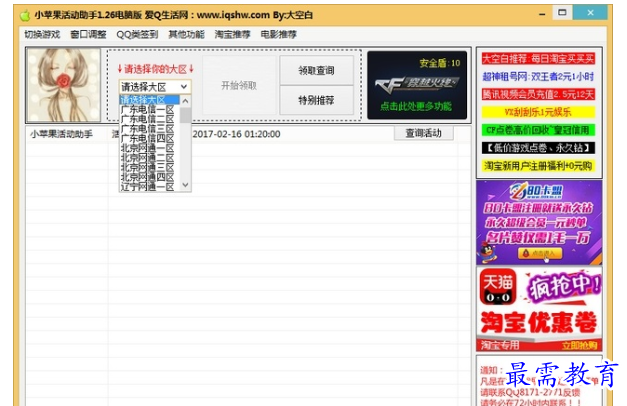The height and width of the screenshot is (406, 627).
Task: Click the 安全盾:10 label
Action: pos(440,63)
